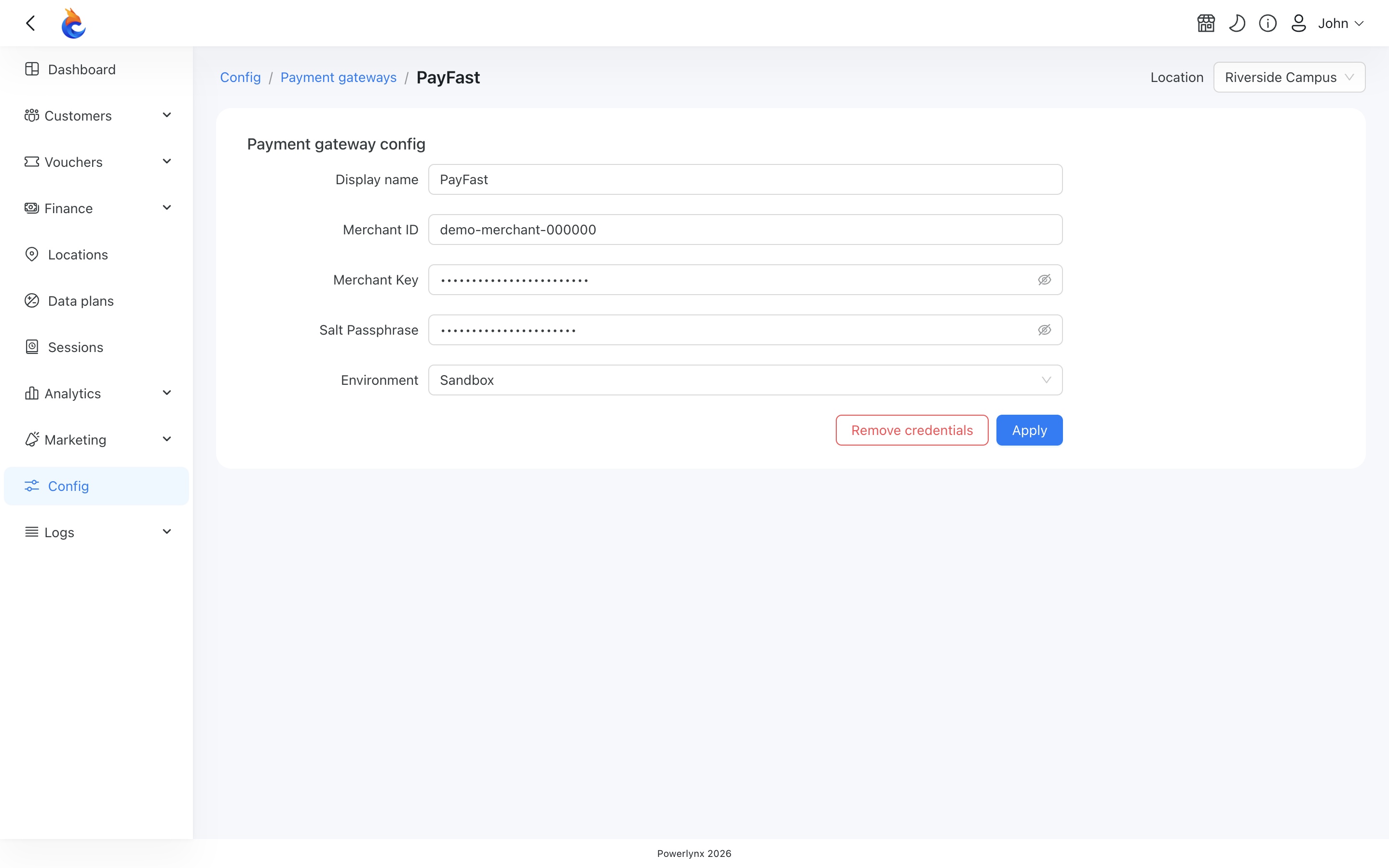Click the Payment gateway config heading
Image resolution: width=1389 pixels, height=868 pixels.
point(336,144)
